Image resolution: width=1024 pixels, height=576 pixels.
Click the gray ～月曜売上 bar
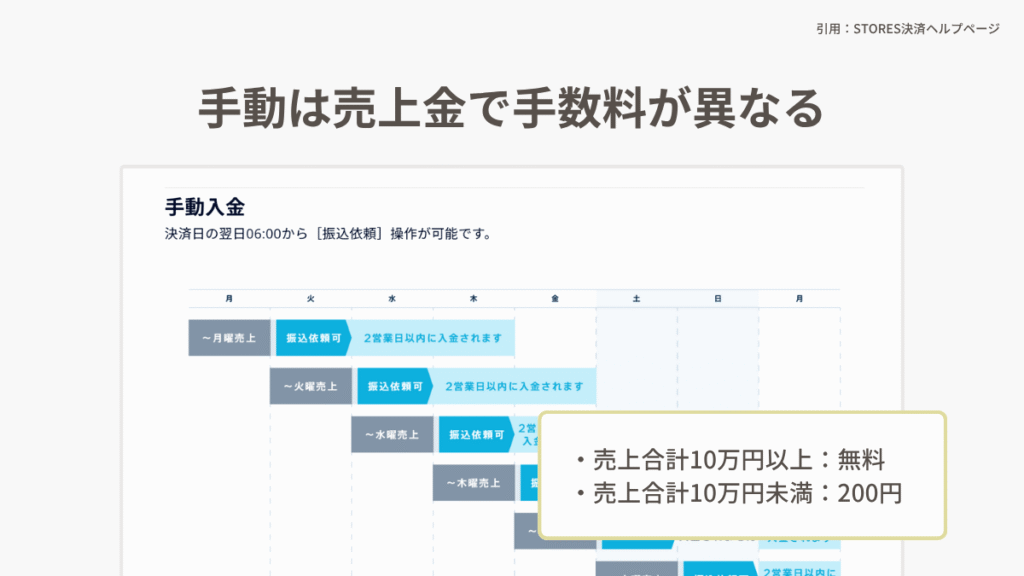(229, 338)
